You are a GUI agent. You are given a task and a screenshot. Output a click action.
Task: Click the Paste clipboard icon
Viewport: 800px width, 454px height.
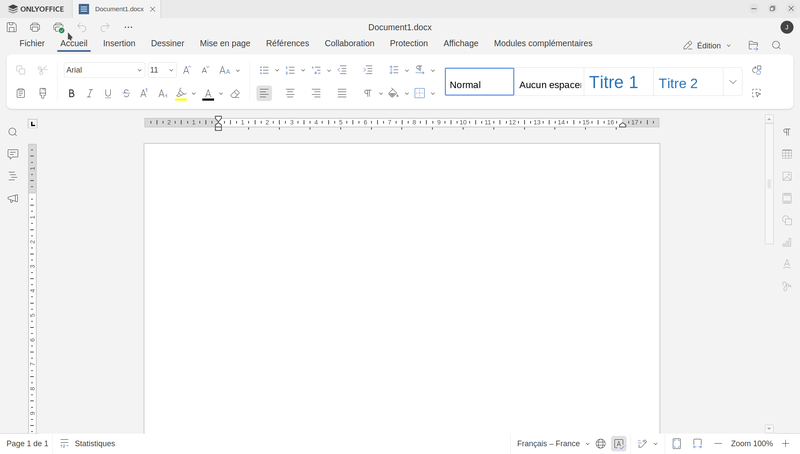[20, 94]
